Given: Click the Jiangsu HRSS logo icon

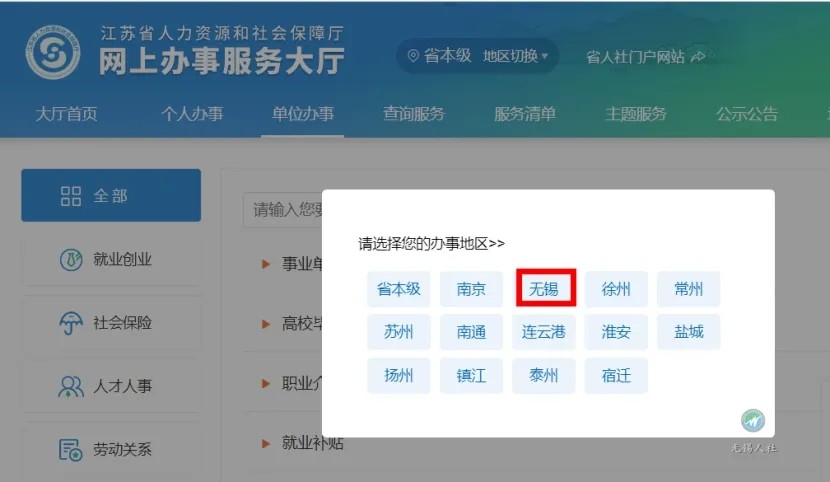Looking at the screenshot, I should click(x=52, y=56).
